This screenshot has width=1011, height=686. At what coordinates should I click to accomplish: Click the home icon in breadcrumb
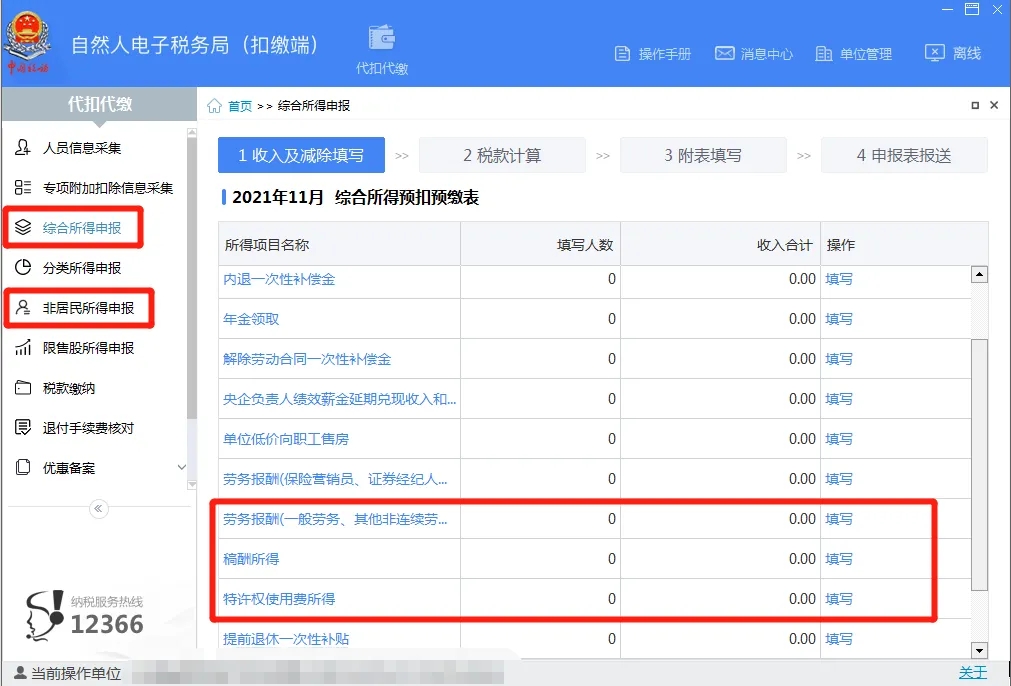214,106
